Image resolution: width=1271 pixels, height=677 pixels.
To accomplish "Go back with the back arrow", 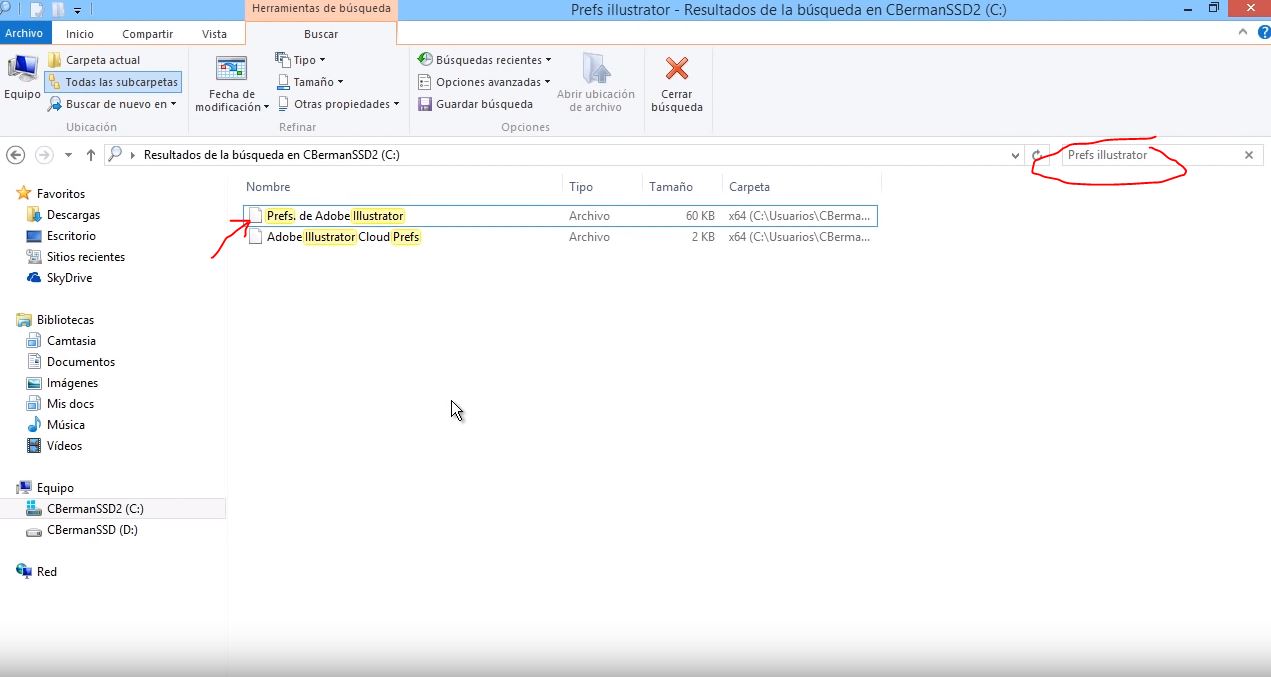I will click(15, 155).
